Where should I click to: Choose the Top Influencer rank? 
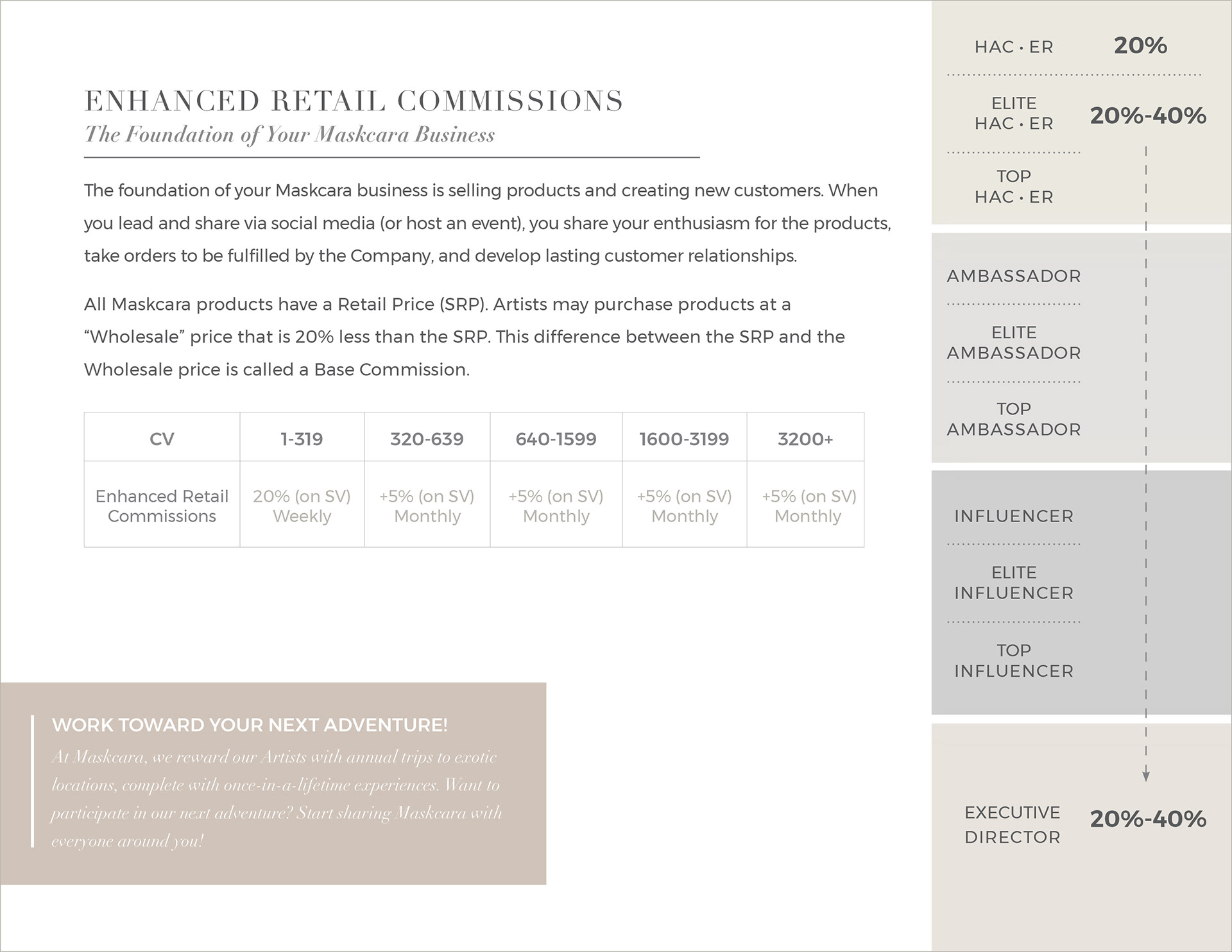(1013, 660)
